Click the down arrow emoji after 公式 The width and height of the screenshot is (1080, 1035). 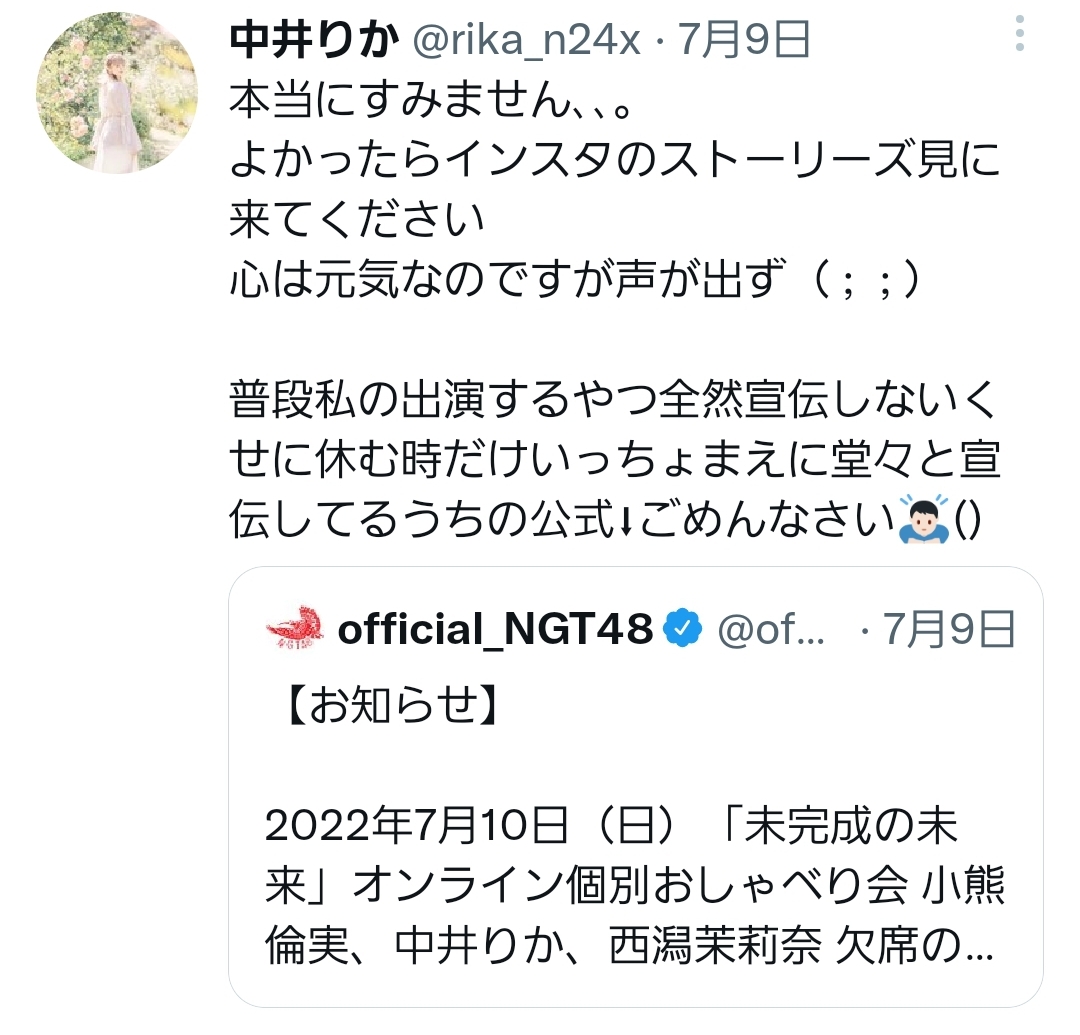pos(625,520)
